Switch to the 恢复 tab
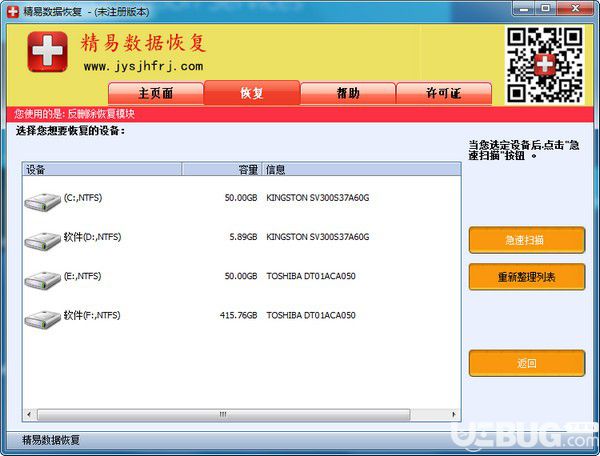The height and width of the screenshot is (456, 600). point(252,93)
